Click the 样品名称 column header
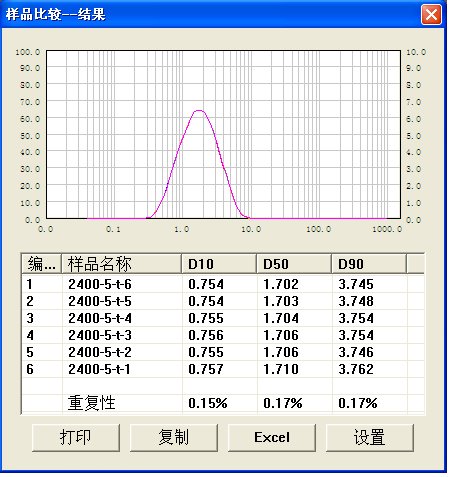 tap(122, 264)
